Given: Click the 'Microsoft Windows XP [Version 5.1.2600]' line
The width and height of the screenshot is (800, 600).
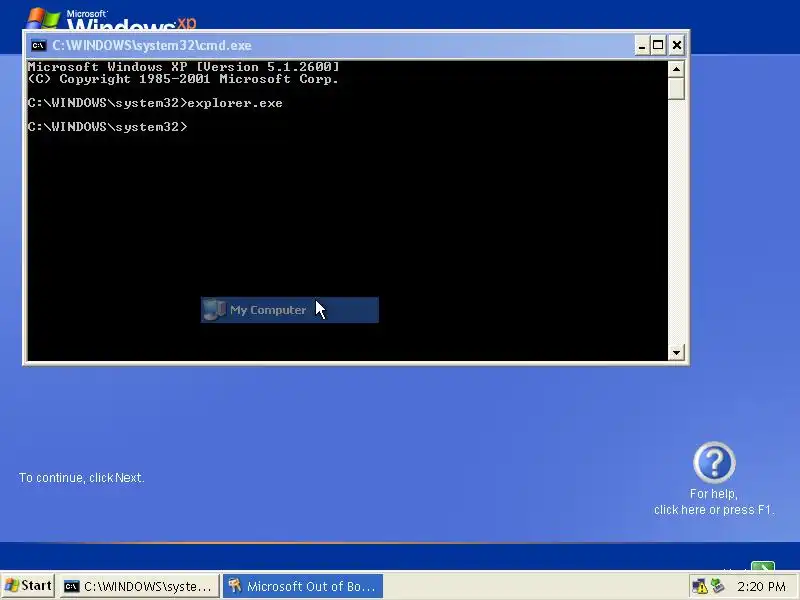Looking at the screenshot, I should point(184,67).
